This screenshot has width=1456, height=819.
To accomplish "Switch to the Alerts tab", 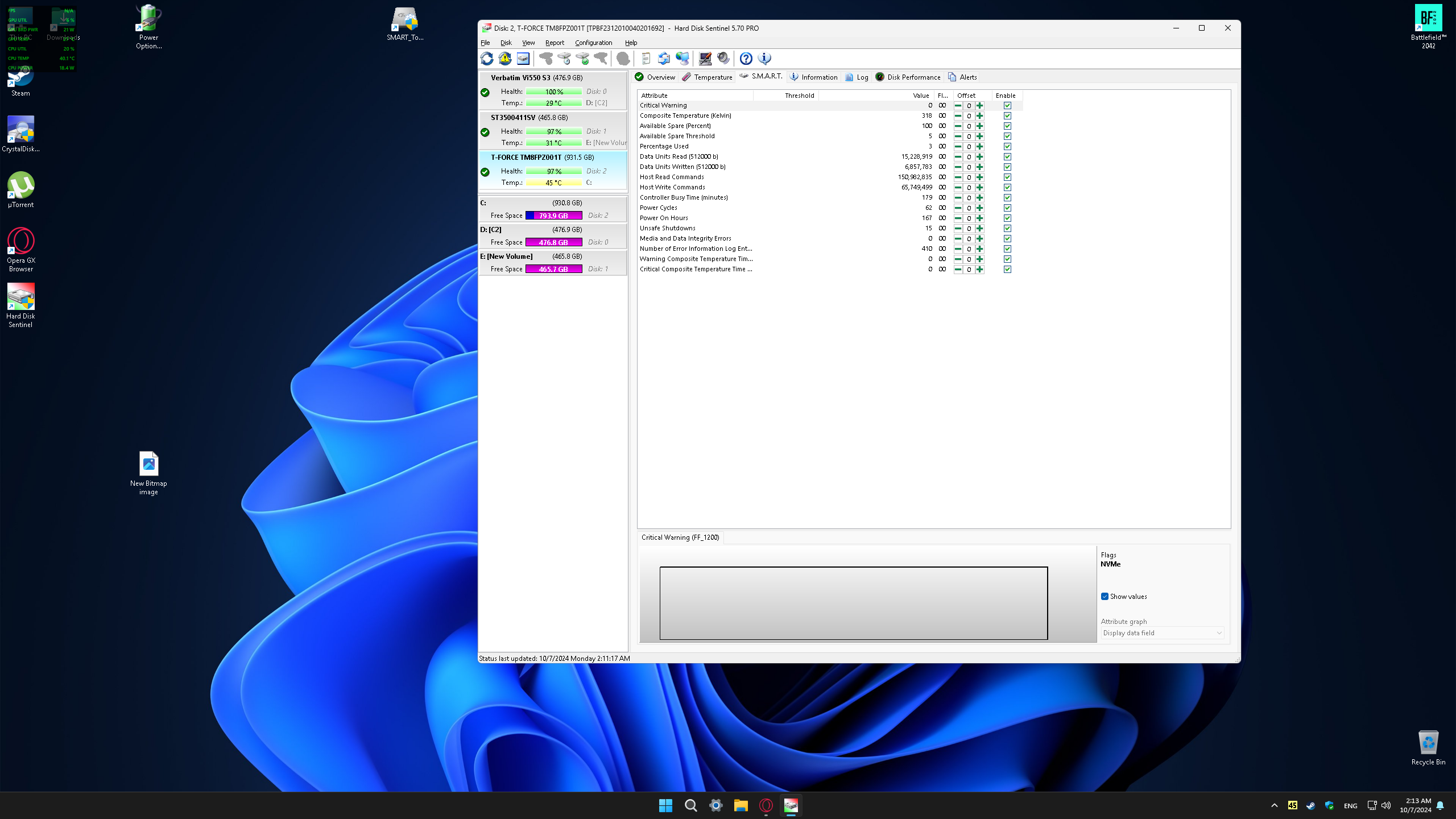I will coord(962,77).
